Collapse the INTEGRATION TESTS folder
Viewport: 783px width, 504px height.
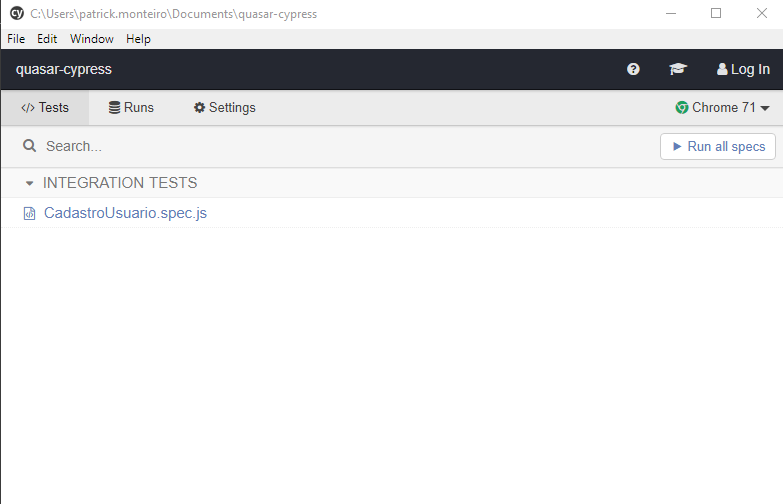pos(30,184)
